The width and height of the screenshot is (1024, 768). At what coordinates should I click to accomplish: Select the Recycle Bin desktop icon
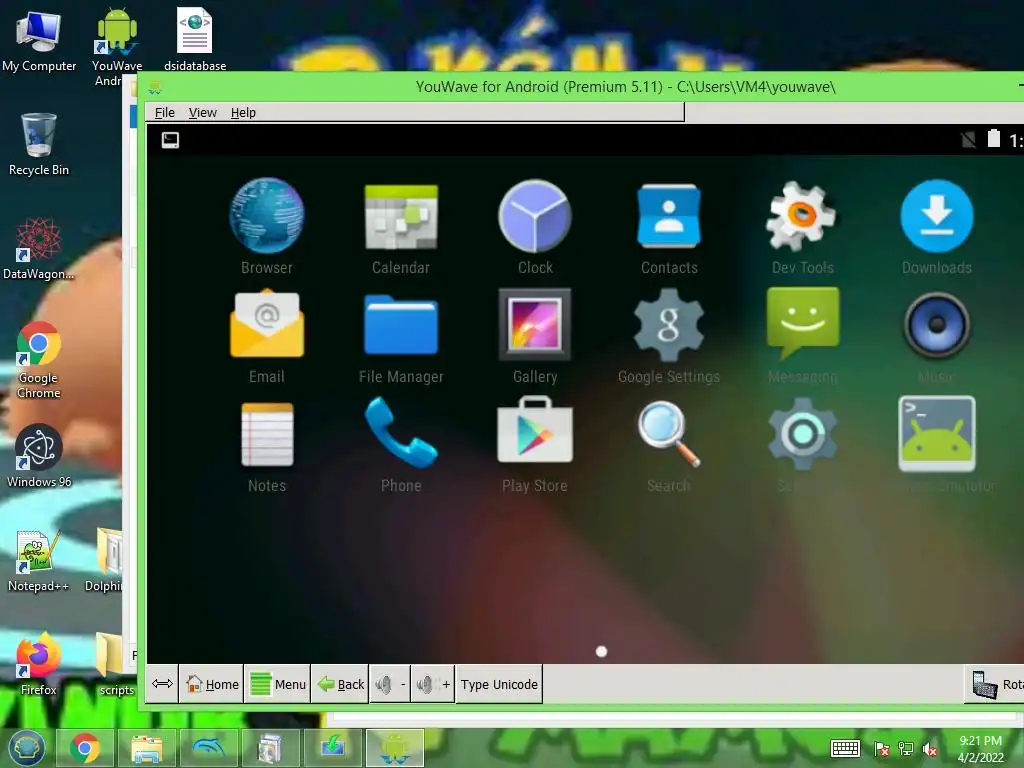tap(39, 144)
